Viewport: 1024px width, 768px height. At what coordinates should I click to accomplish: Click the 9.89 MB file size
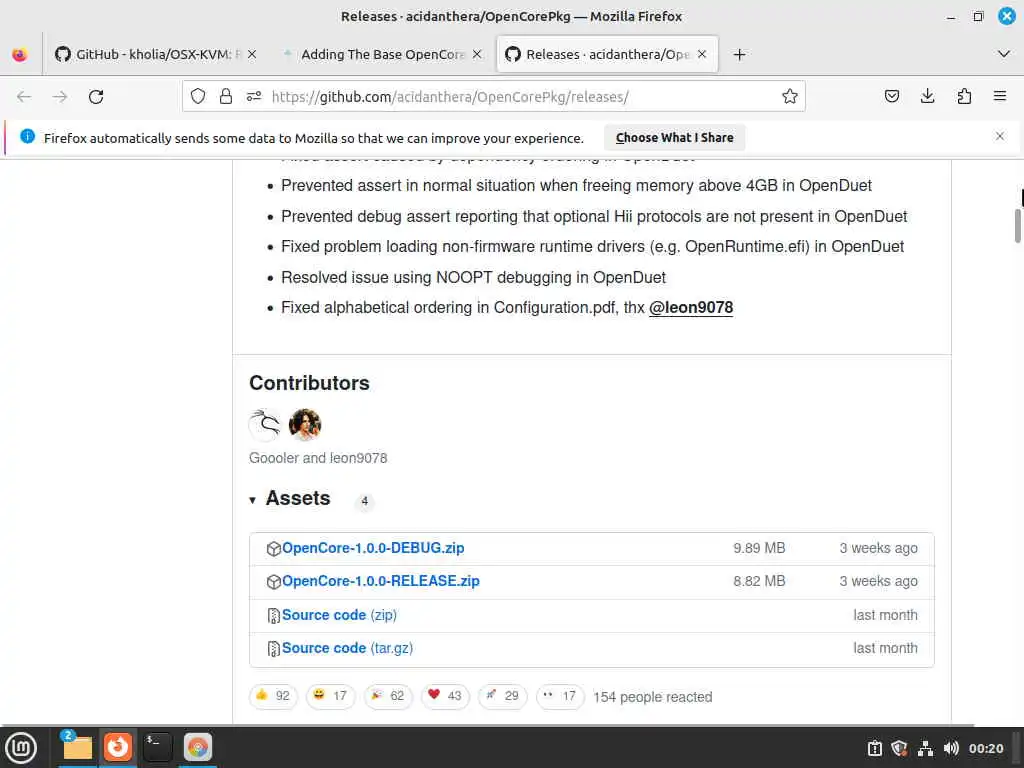759,548
